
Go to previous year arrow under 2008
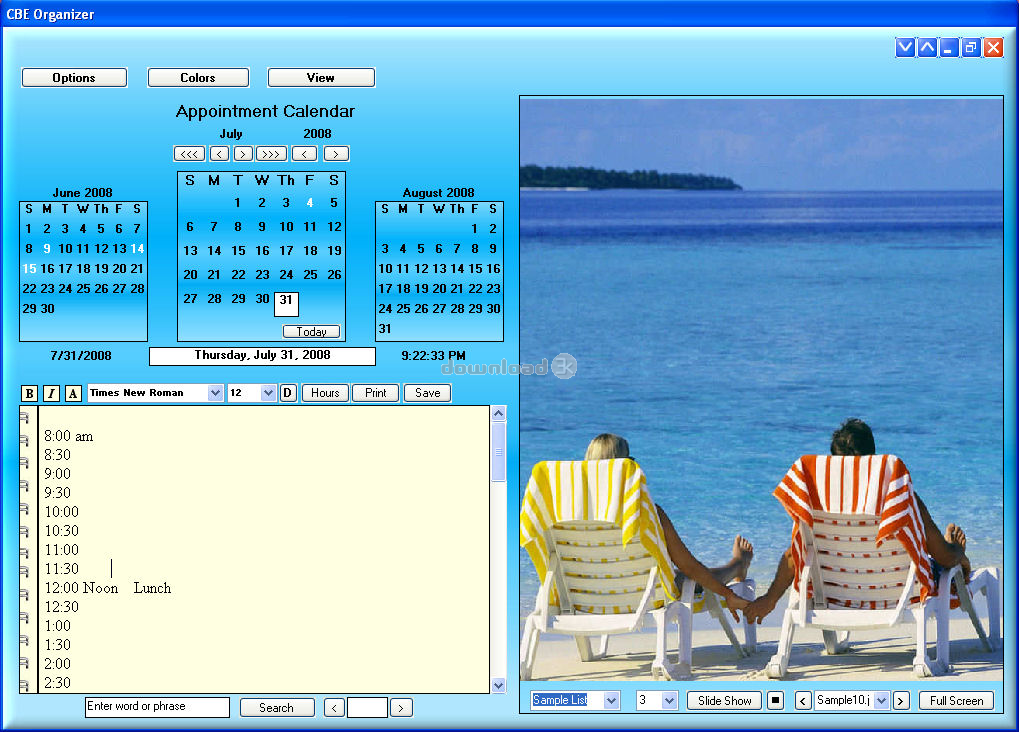tap(304, 154)
